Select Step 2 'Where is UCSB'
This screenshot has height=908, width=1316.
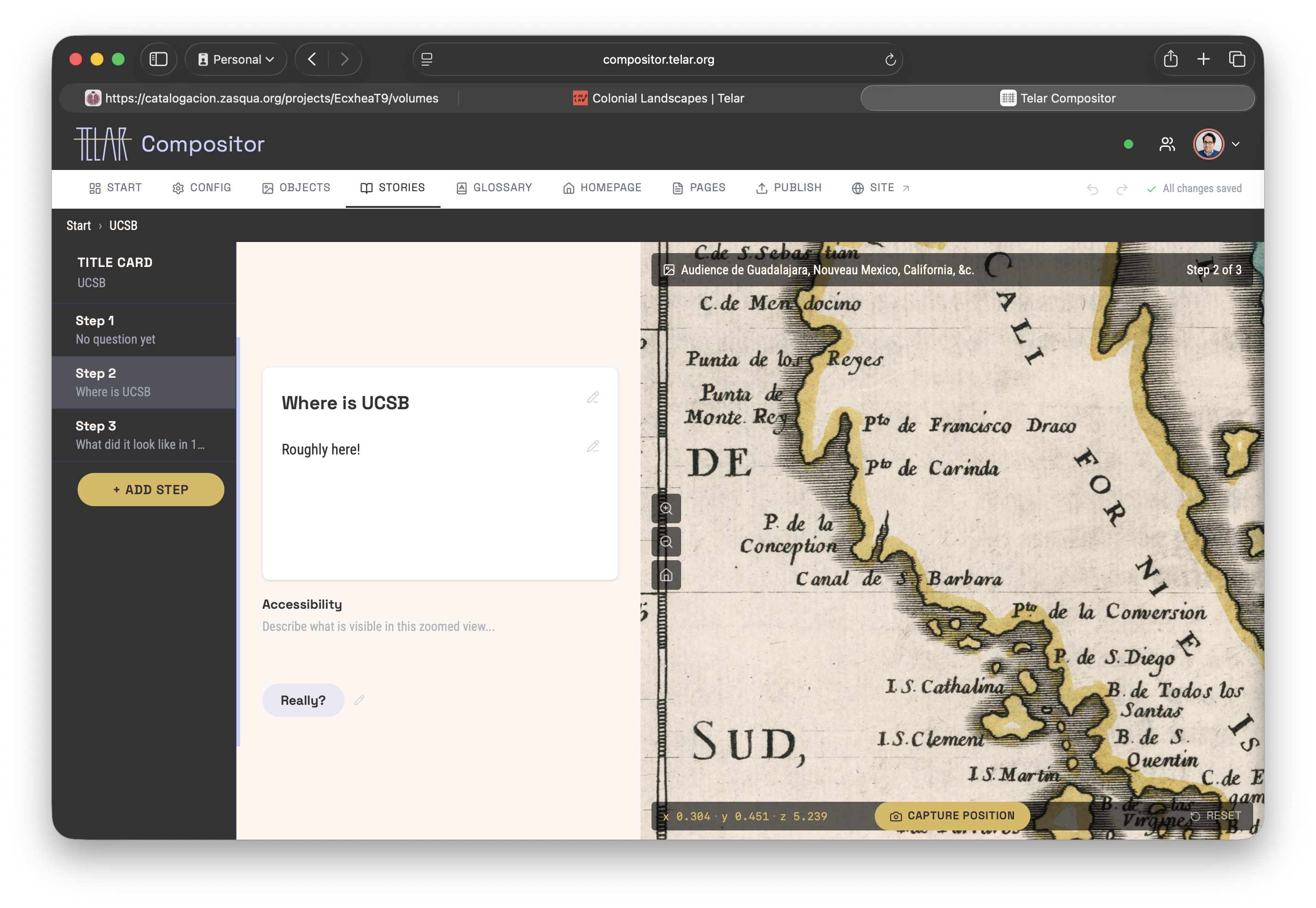(x=144, y=382)
